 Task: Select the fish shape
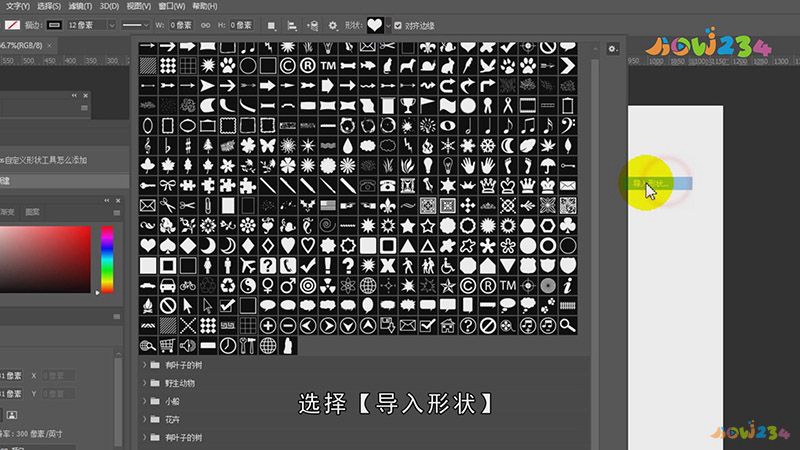coord(367,66)
